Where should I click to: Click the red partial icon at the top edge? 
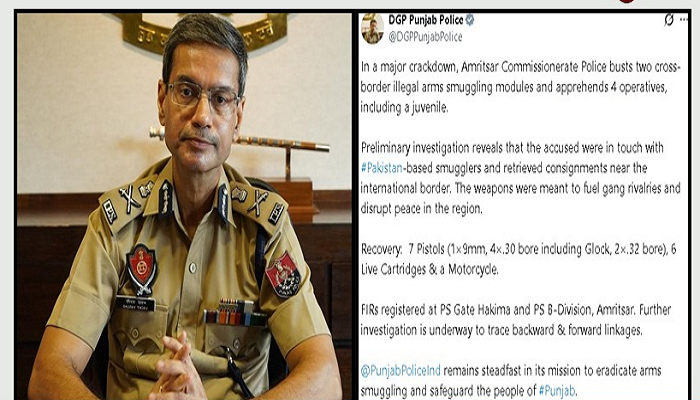point(626,1)
